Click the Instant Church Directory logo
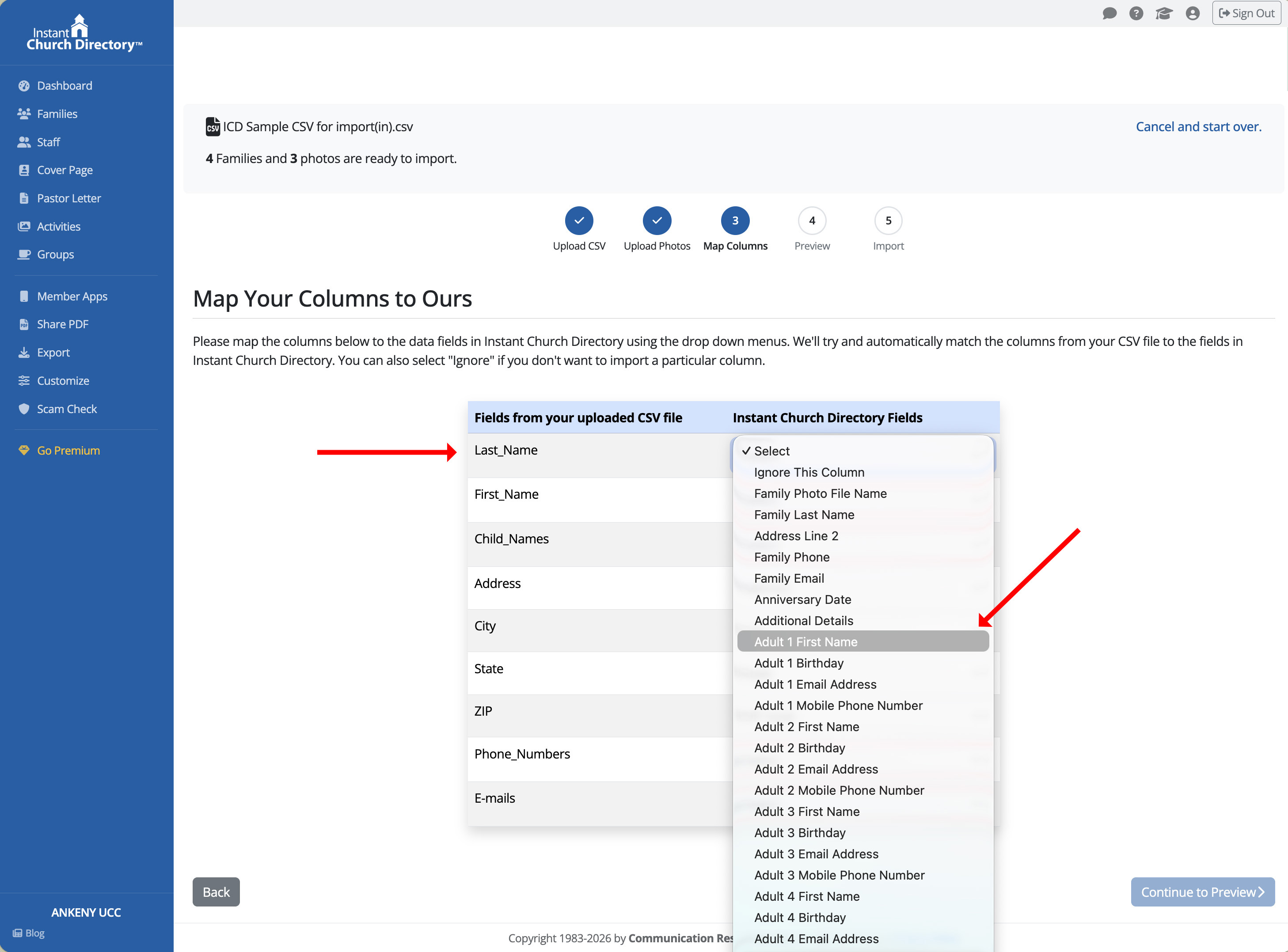The image size is (1288, 952). pyautogui.click(x=84, y=34)
